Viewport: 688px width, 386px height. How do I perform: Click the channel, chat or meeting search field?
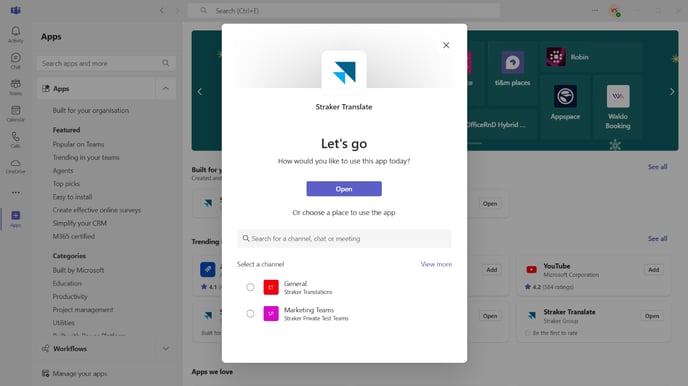pyautogui.click(x=344, y=239)
